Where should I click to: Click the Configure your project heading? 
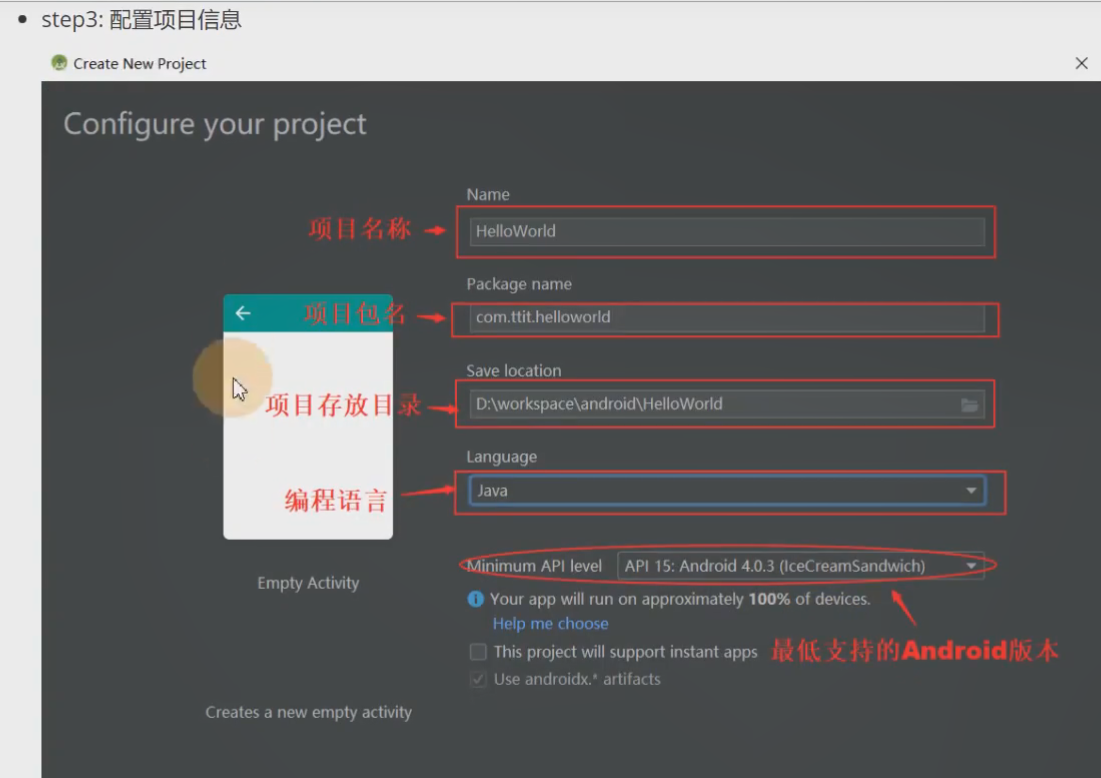tap(216, 124)
